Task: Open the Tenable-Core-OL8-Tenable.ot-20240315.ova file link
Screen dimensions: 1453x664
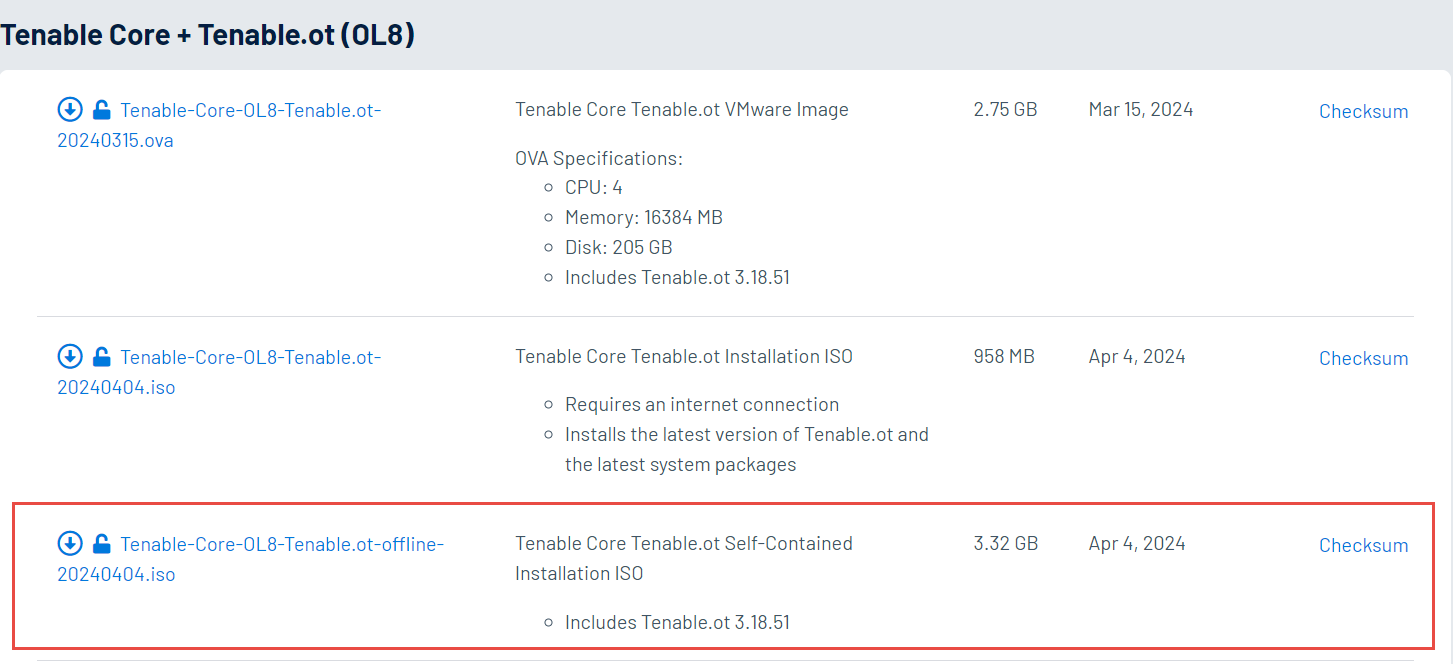Action: (x=250, y=110)
